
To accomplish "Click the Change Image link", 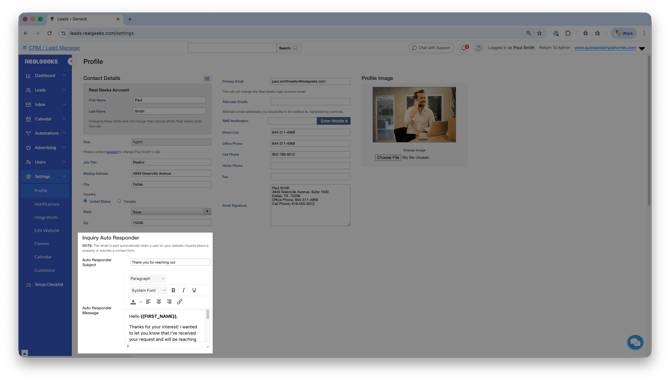I will pos(414,150).
